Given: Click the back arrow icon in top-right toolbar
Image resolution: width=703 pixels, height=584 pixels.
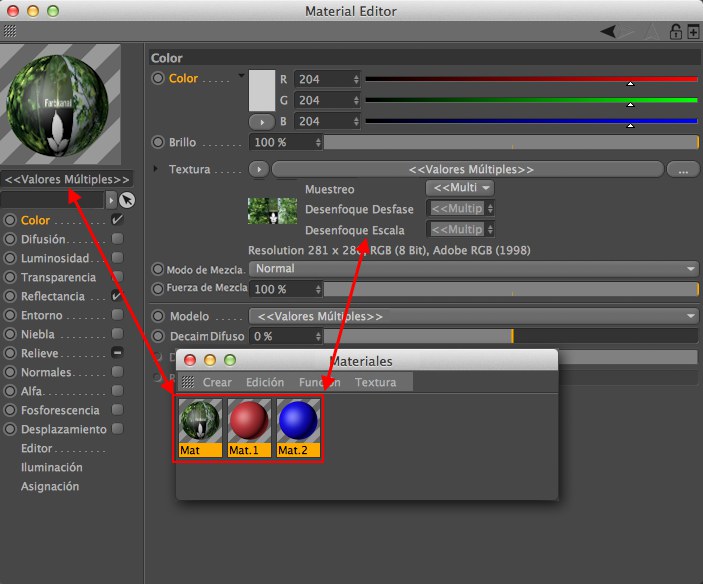Looking at the screenshot, I should [608, 32].
